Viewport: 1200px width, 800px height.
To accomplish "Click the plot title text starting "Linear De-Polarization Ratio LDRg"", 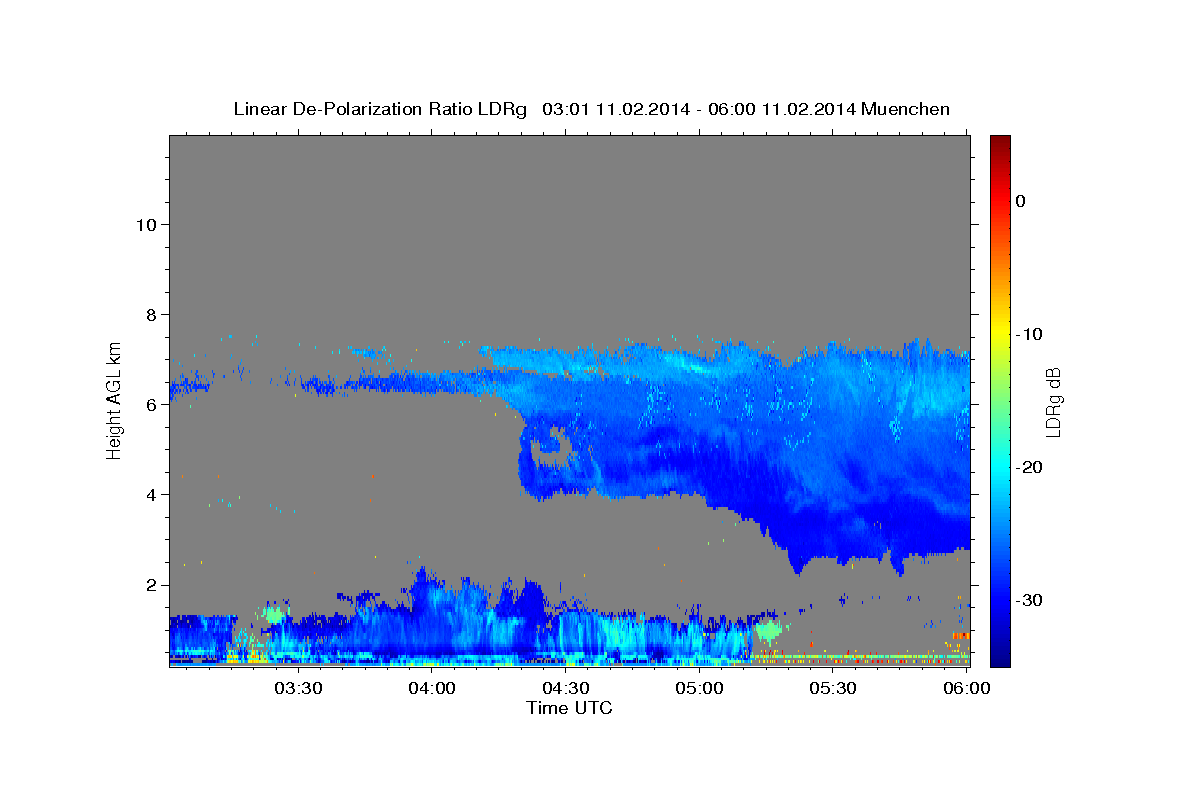I will tap(591, 108).
